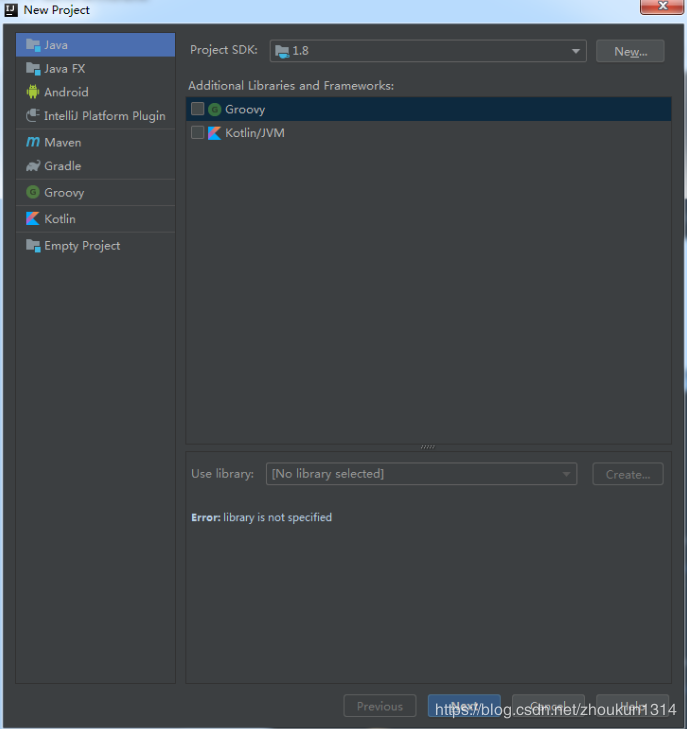This screenshot has width=687, height=729.
Task: Click the splitter handle above Use library
Action: [x=428, y=447]
